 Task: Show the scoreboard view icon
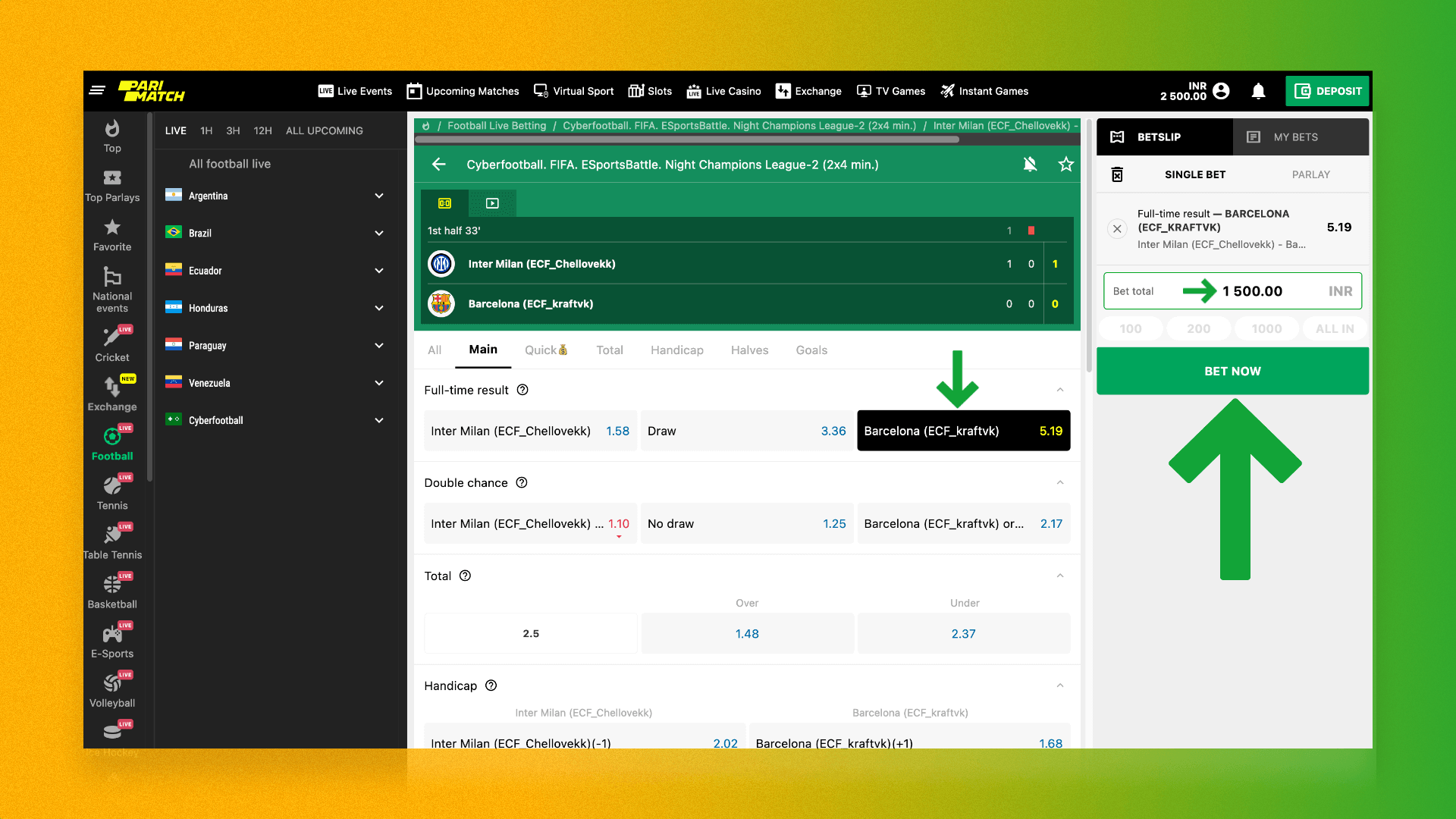444,203
